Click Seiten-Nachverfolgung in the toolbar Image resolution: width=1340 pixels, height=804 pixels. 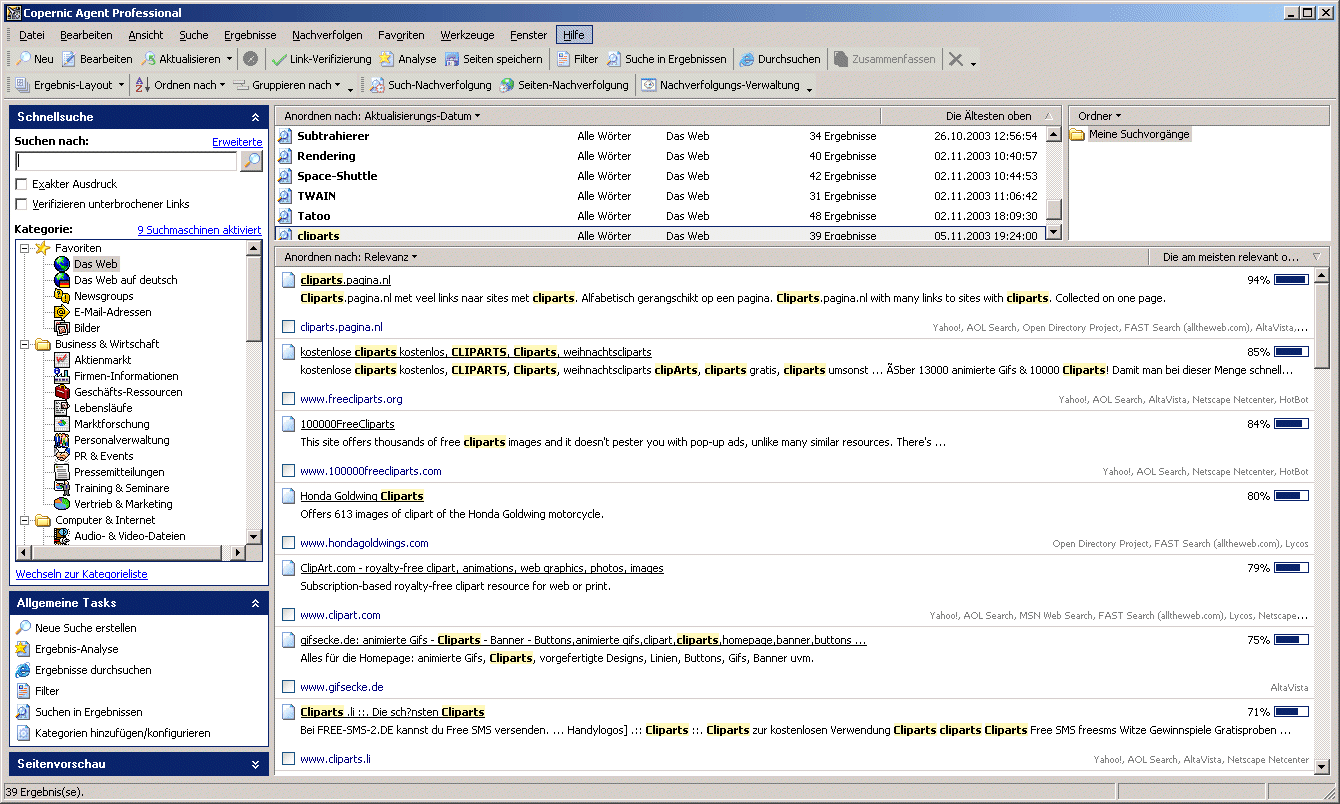tap(565, 85)
